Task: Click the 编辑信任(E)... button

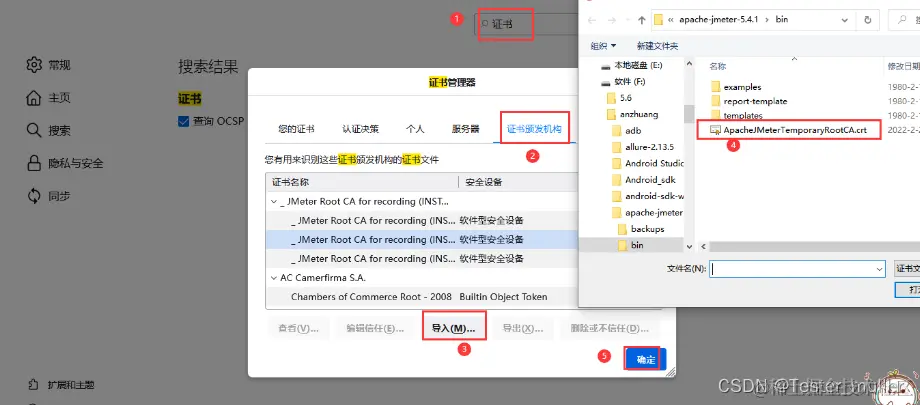Action: [376, 328]
